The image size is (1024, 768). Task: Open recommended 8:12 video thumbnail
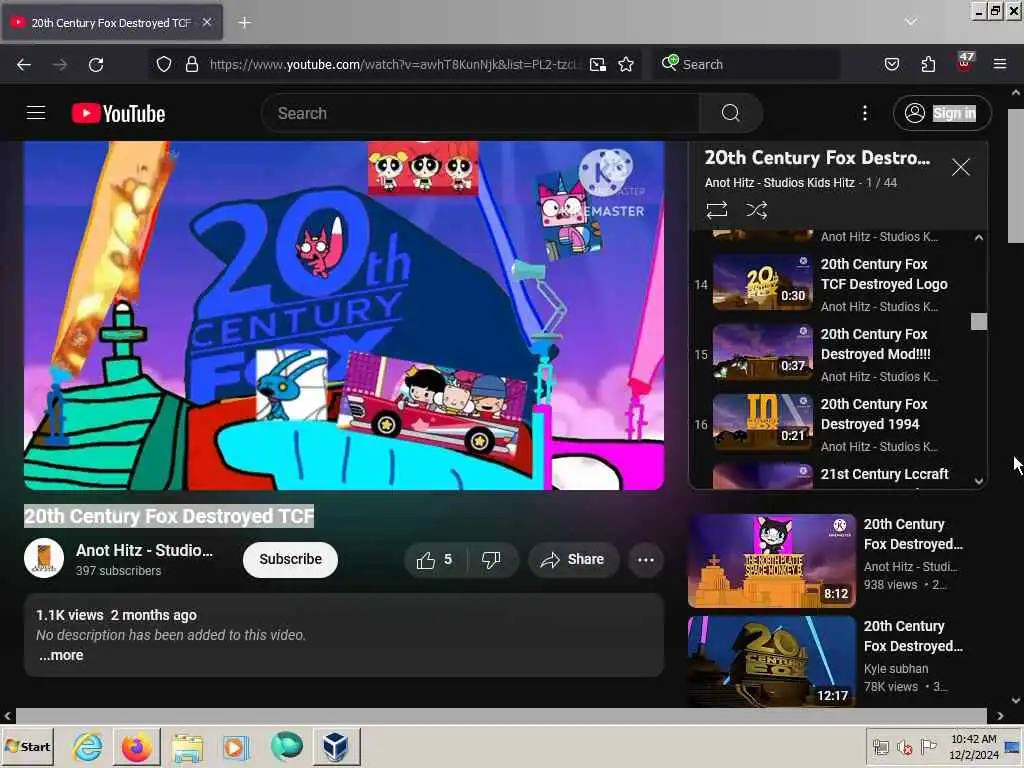(771, 561)
